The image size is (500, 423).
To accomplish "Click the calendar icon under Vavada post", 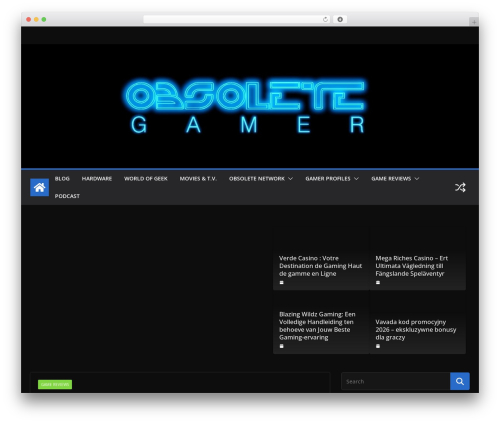I will 378,346.
